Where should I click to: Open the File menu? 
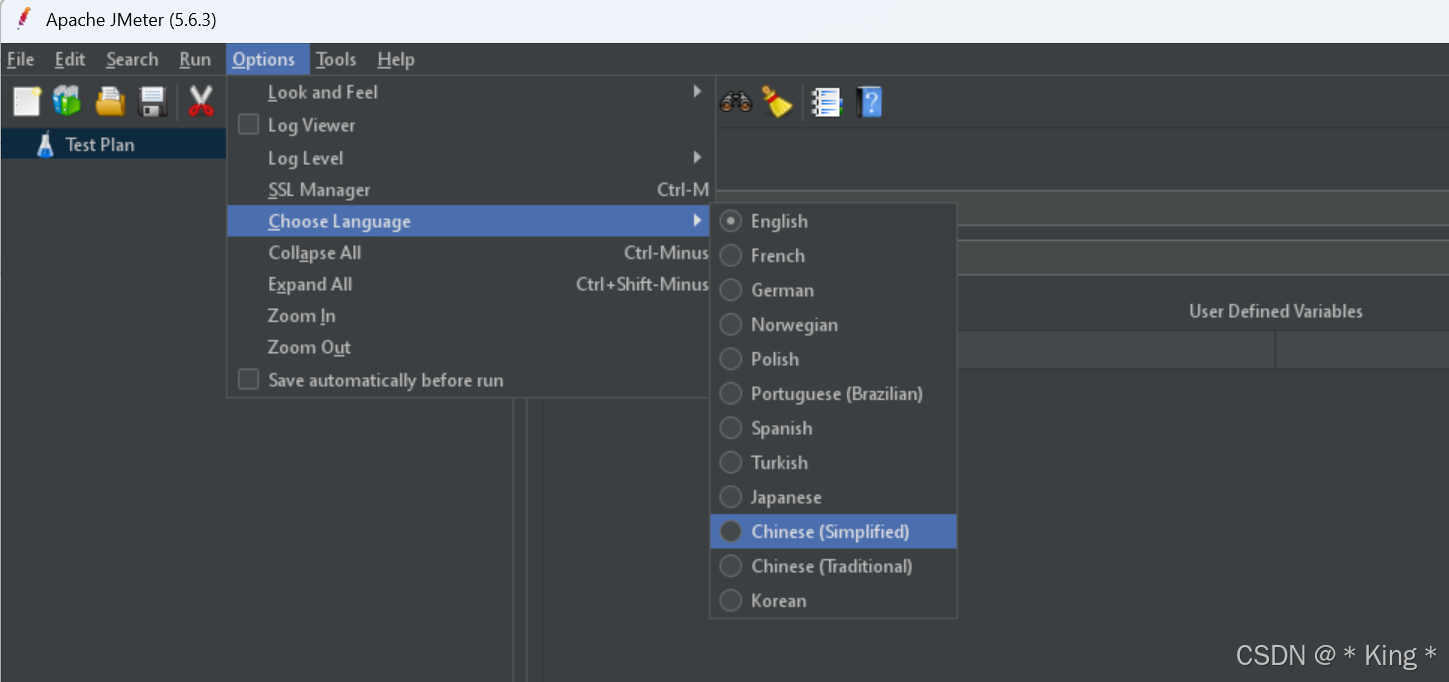click(x=20, y=60)
